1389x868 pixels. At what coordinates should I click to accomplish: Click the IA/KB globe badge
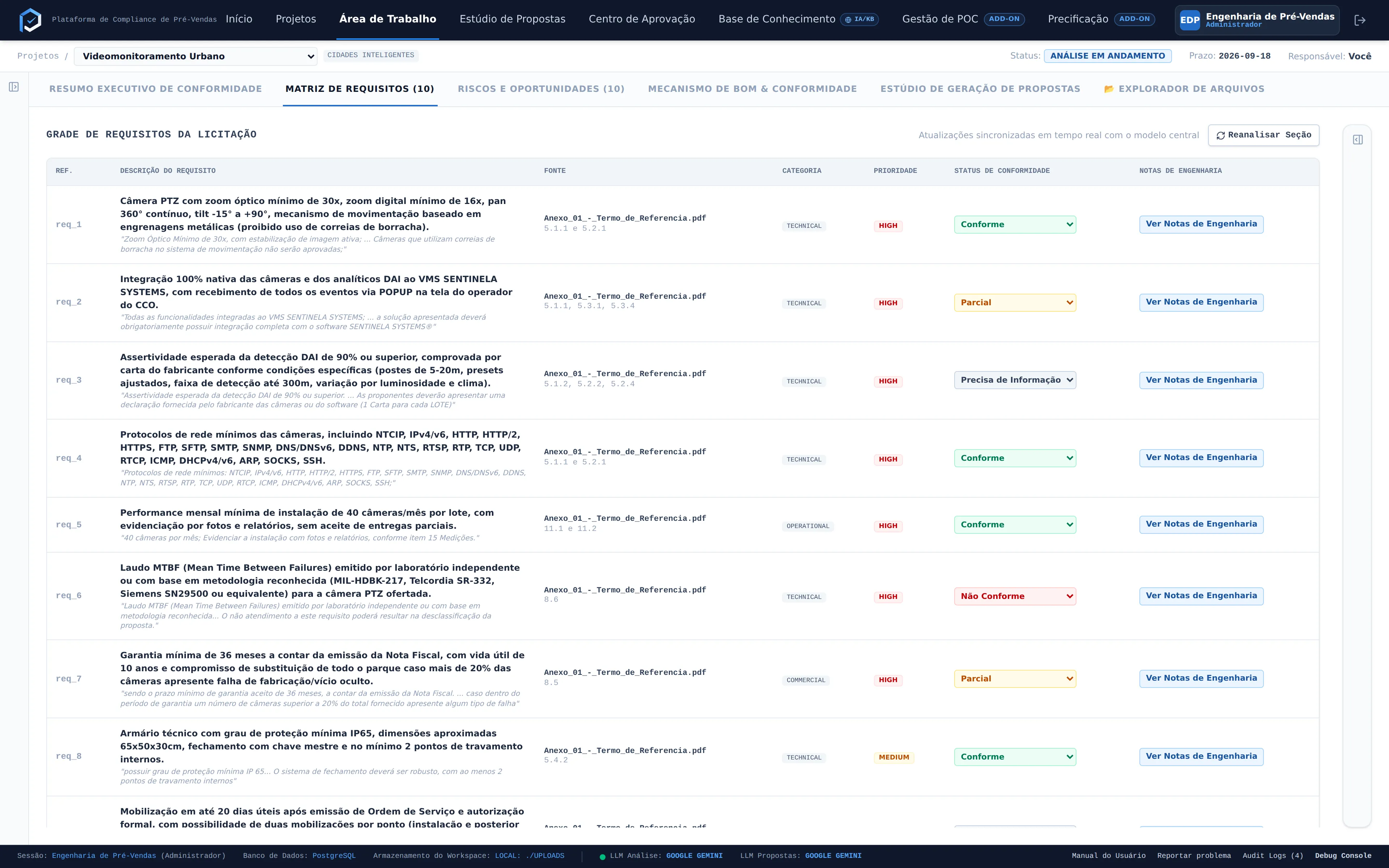[859, 20]
